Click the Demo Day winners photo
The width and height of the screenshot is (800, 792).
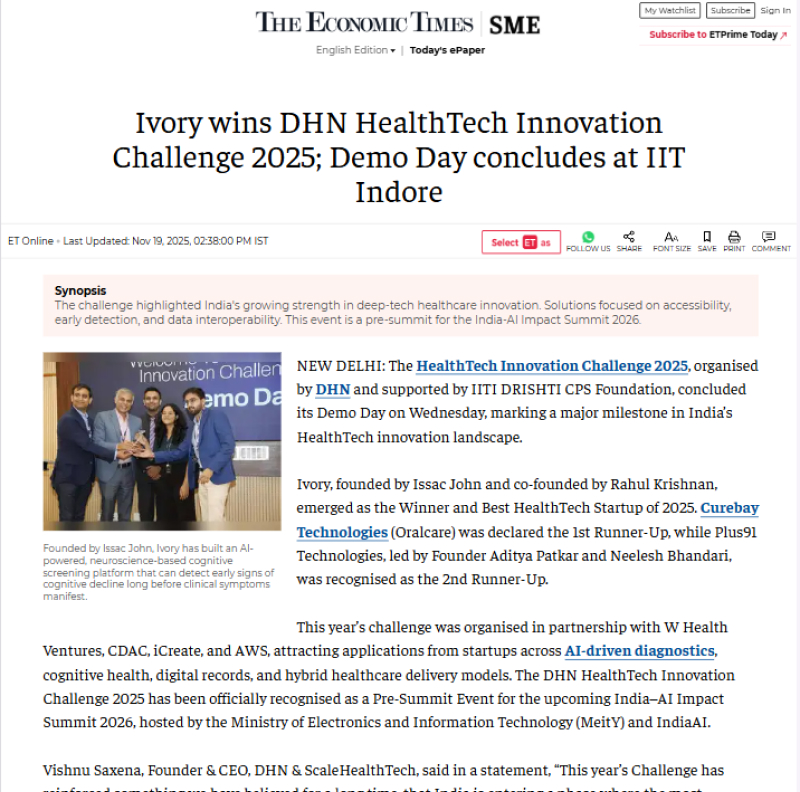tap(162, 441)
